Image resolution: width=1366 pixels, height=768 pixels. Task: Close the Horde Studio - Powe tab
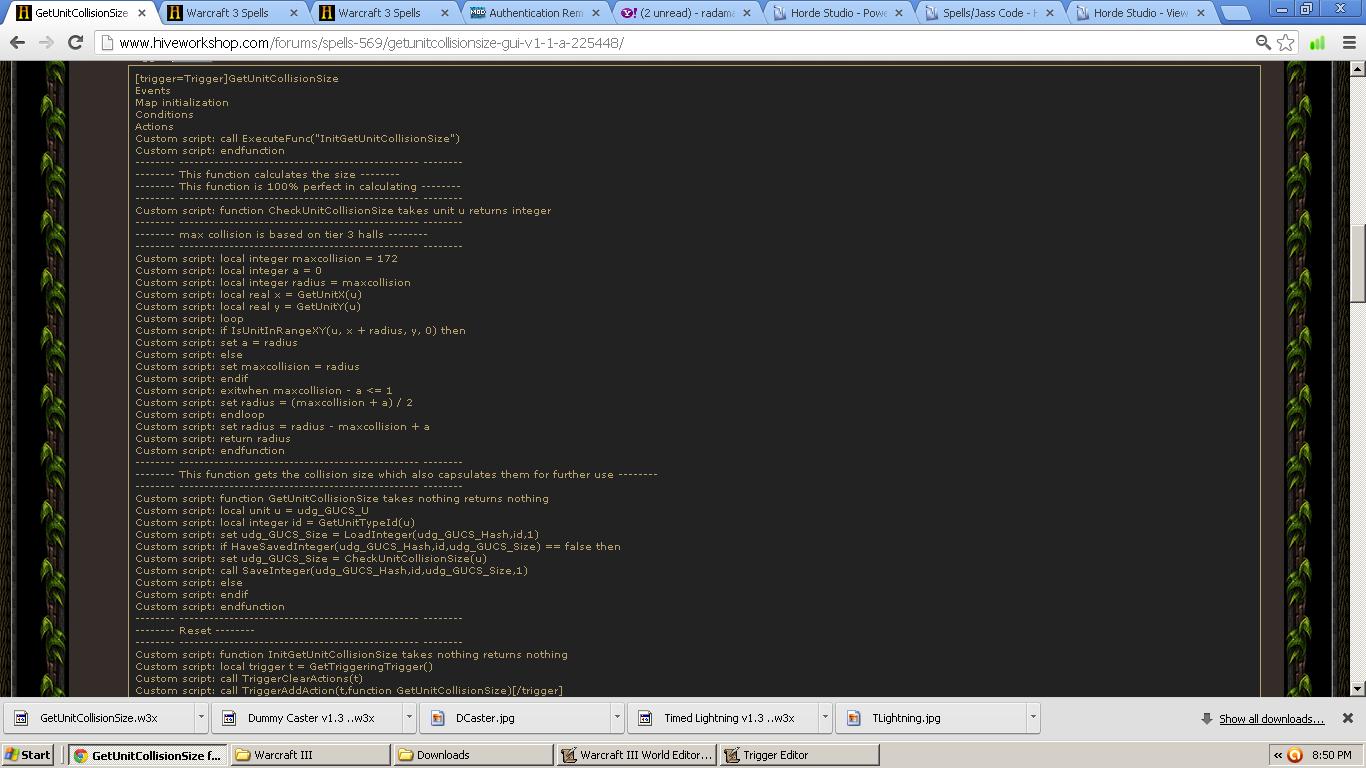click(898, 13)
